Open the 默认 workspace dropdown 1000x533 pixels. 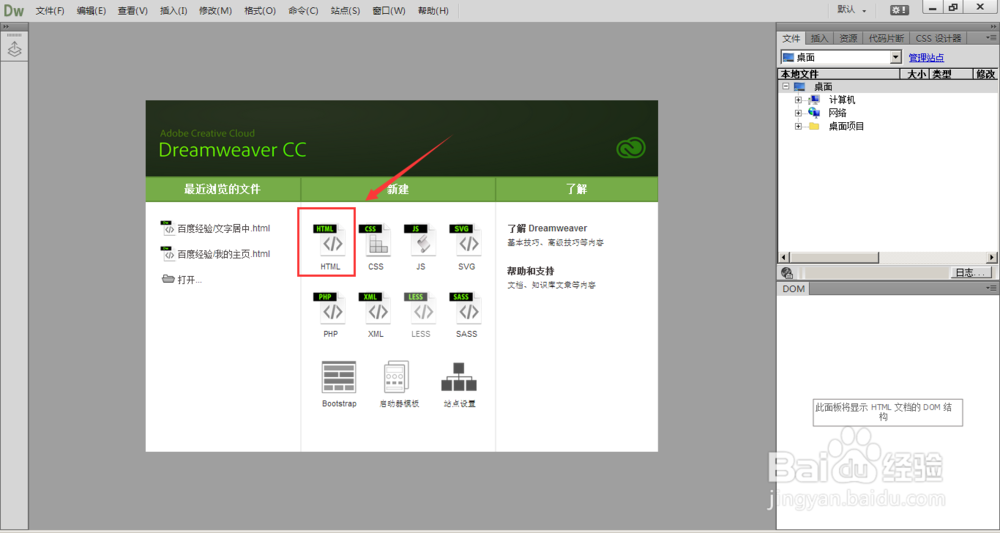click(851, 10)
